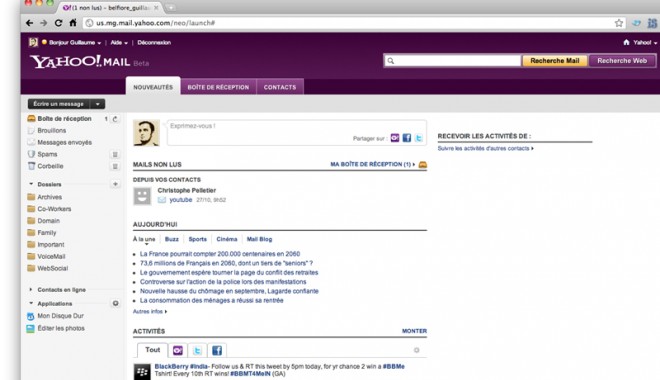Add a new folder with the Dossiers plus icon
This screenshot has height=380, width=660.
(x=115, y=184)
